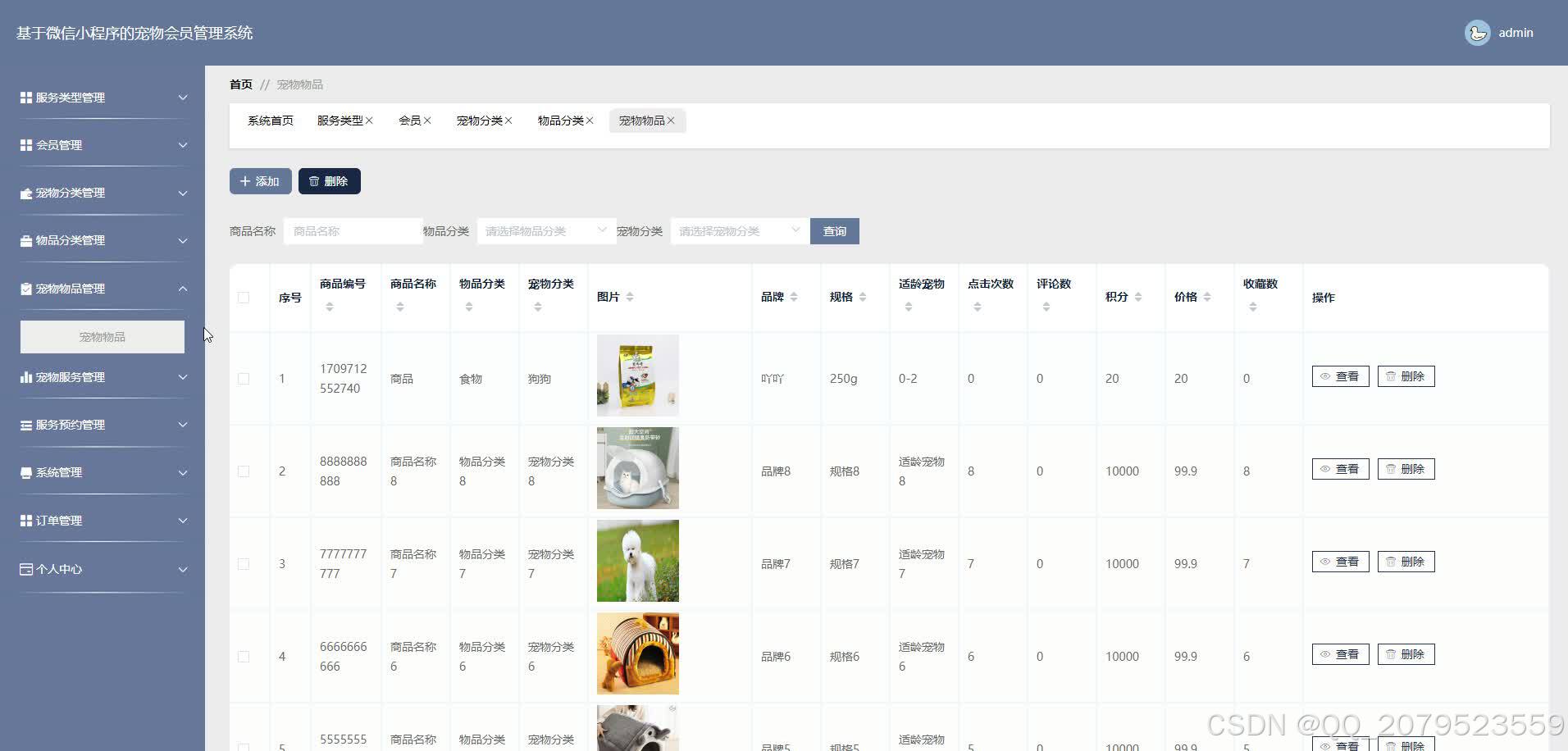Sort the 品牌 column using its sort icon
This screenshot has width=1568, height=751.
tap(794, 297)
